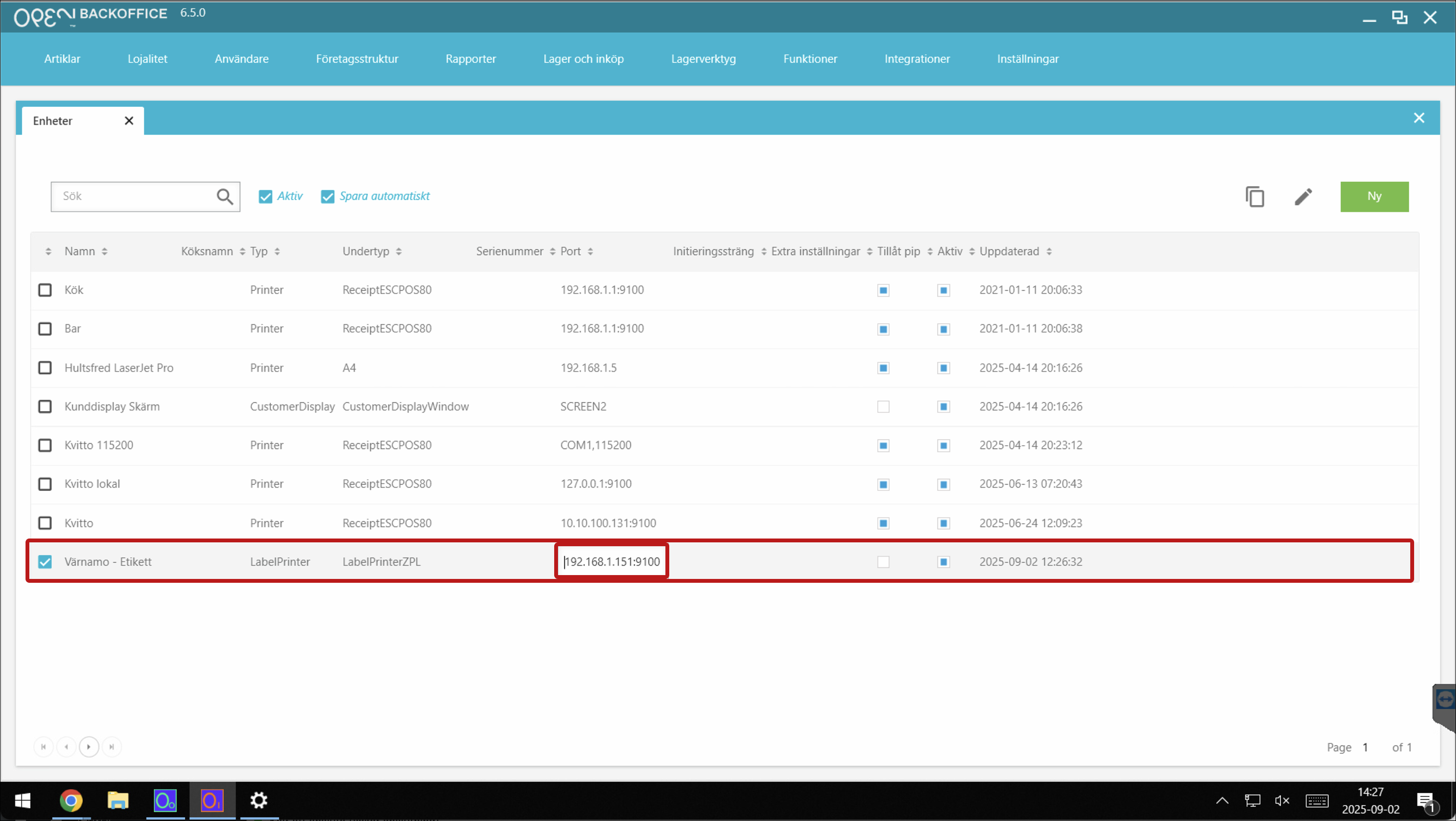Click the green Ny button

coord(1375,197)
